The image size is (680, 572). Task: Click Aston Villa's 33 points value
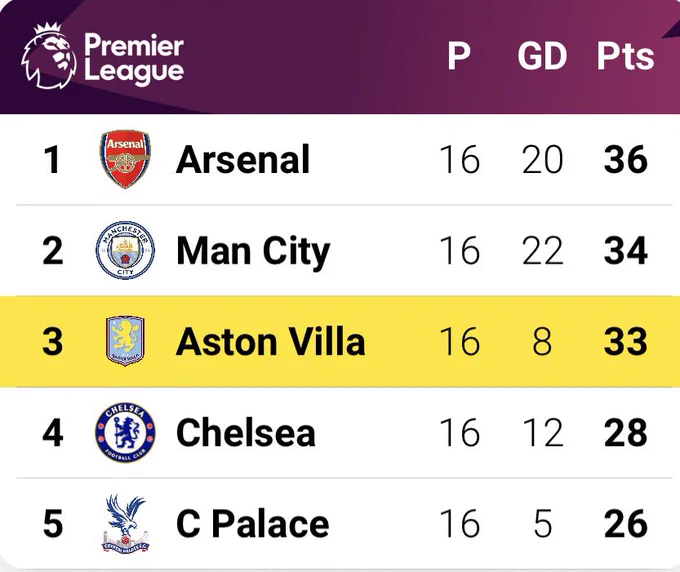[626, 342]
